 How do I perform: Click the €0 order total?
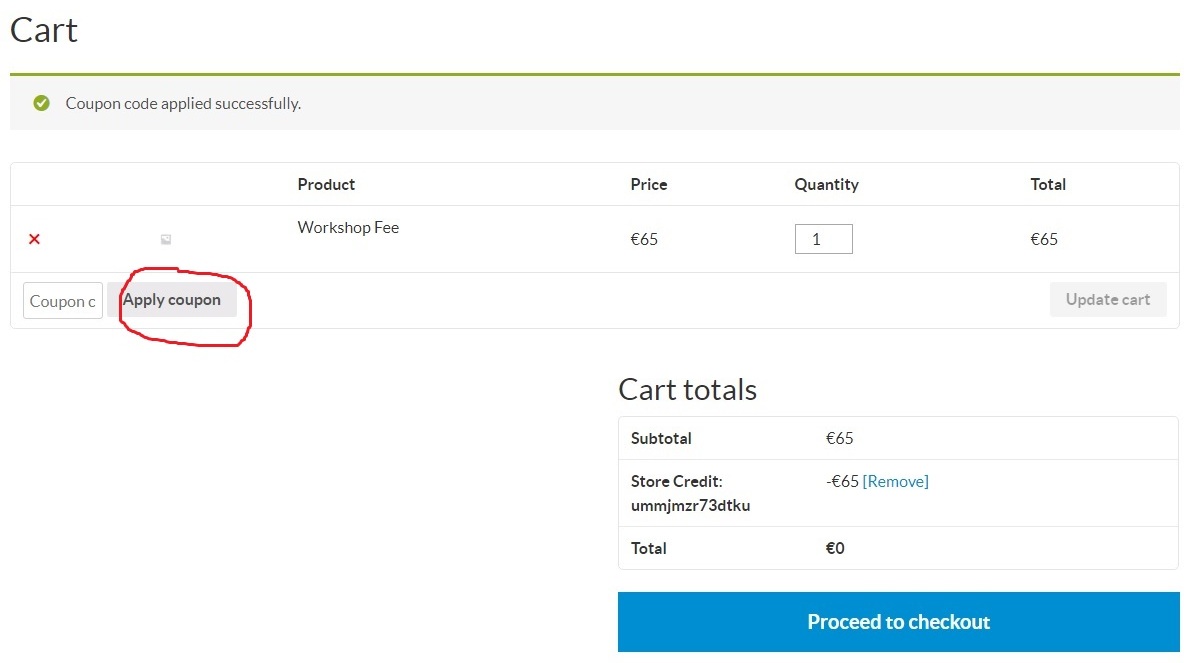(x=835, y=548)
